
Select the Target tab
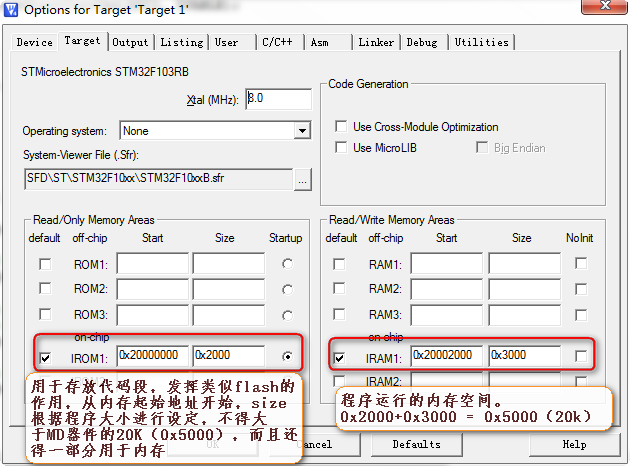83,41
